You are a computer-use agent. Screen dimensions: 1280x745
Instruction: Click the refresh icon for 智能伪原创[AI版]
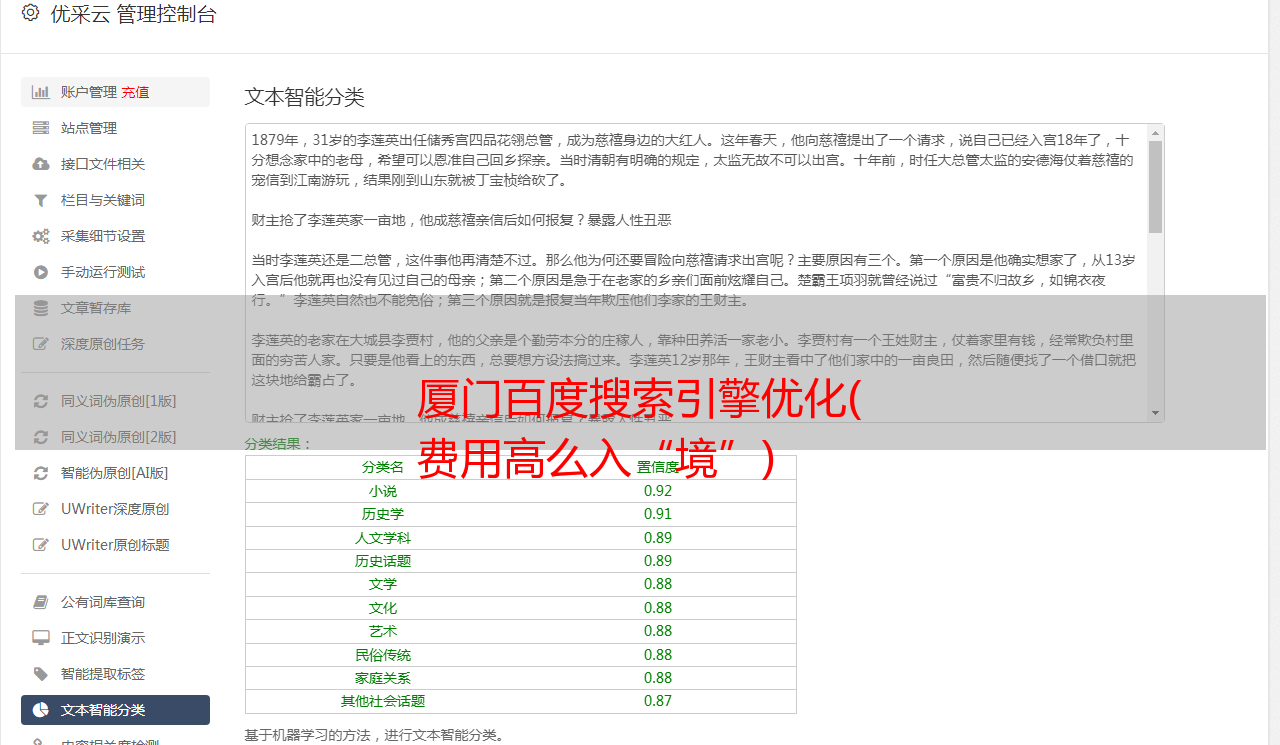[x=41, y=473]
